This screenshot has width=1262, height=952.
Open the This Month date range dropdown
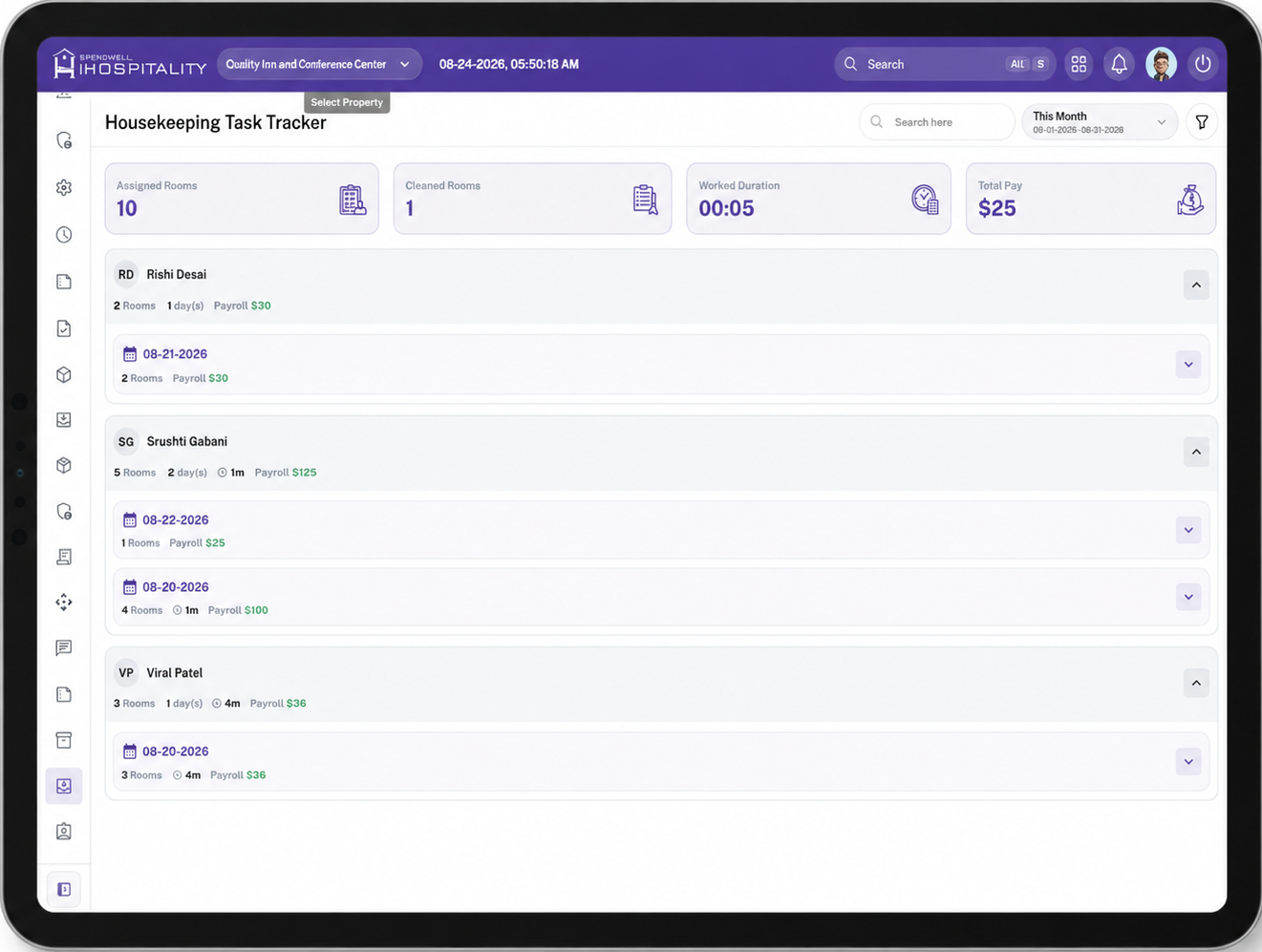click(1100, 122)
